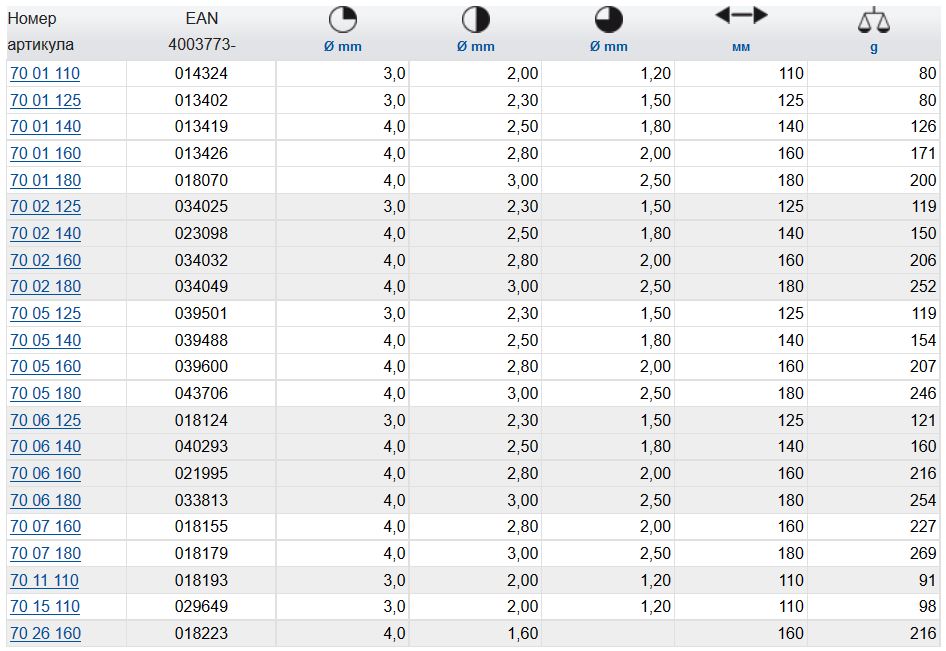Screen dimensions: 946x651
Task: Open article 70 15 110
Action: 44,607
